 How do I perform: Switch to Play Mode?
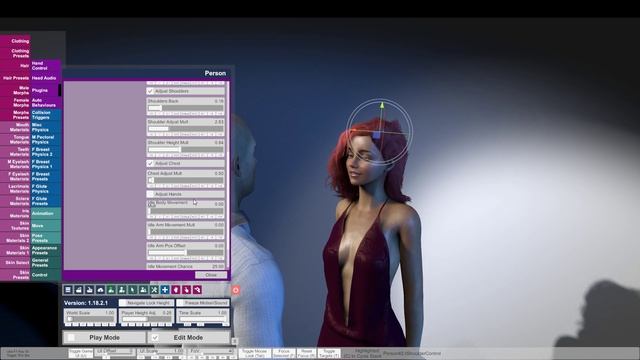104,338
